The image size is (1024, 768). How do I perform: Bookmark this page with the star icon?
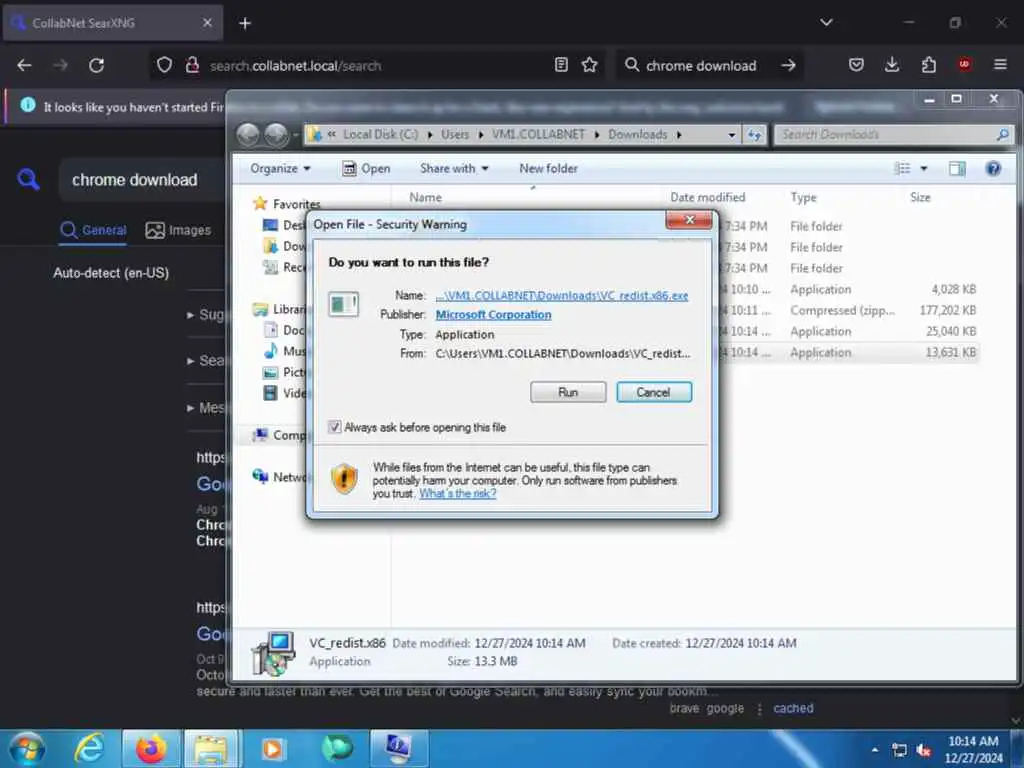pos(589,65)
